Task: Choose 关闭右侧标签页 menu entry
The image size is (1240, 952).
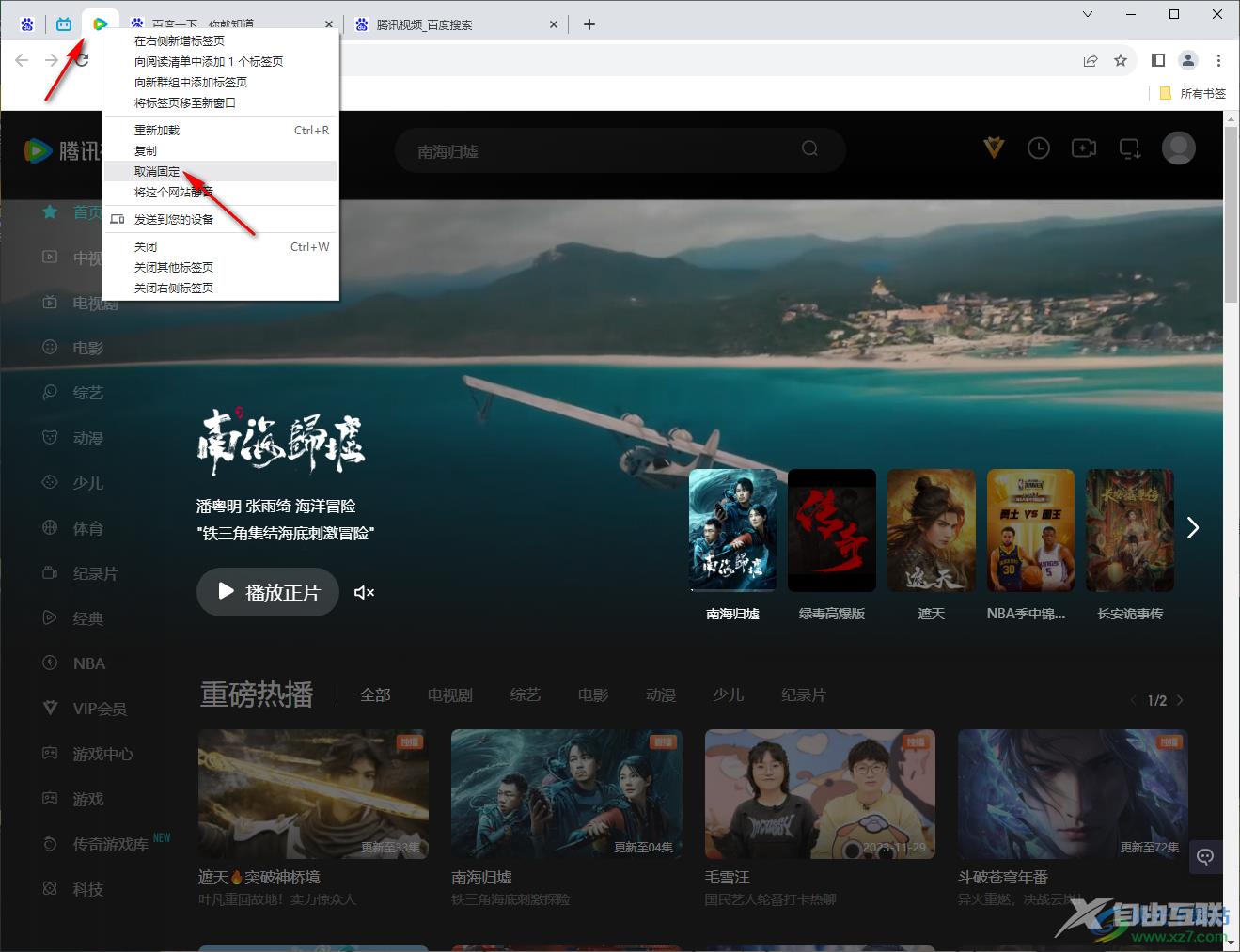Action: coord(220,288)
